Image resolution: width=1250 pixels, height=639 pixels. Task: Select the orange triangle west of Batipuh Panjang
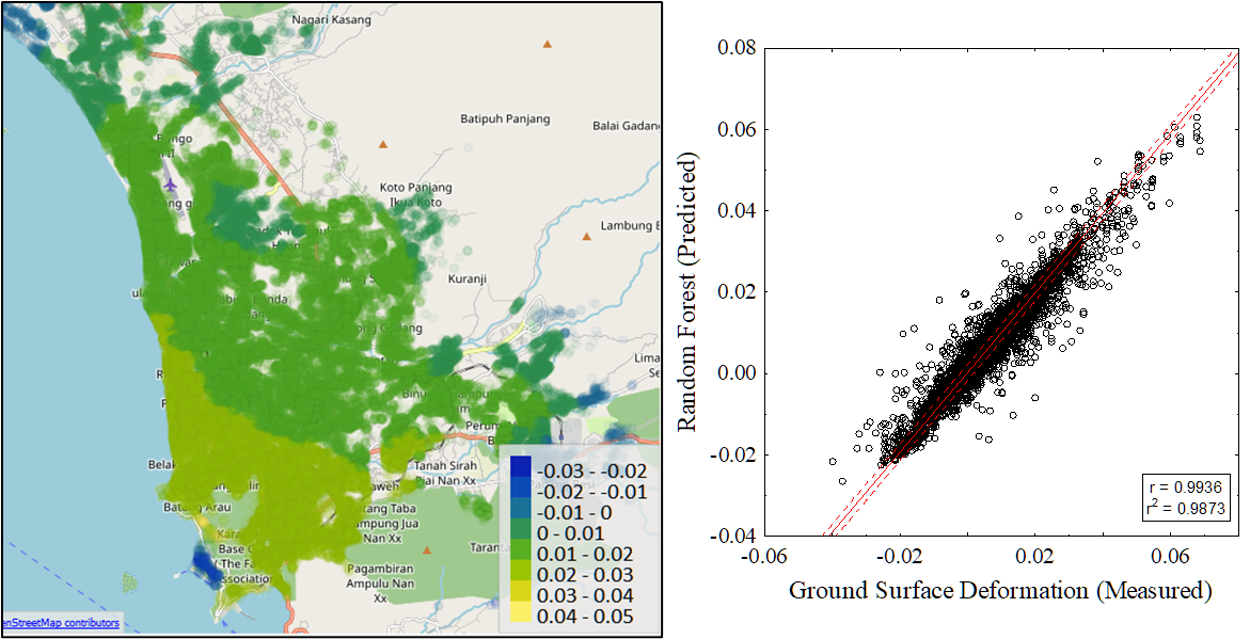(x=382, y=145)
